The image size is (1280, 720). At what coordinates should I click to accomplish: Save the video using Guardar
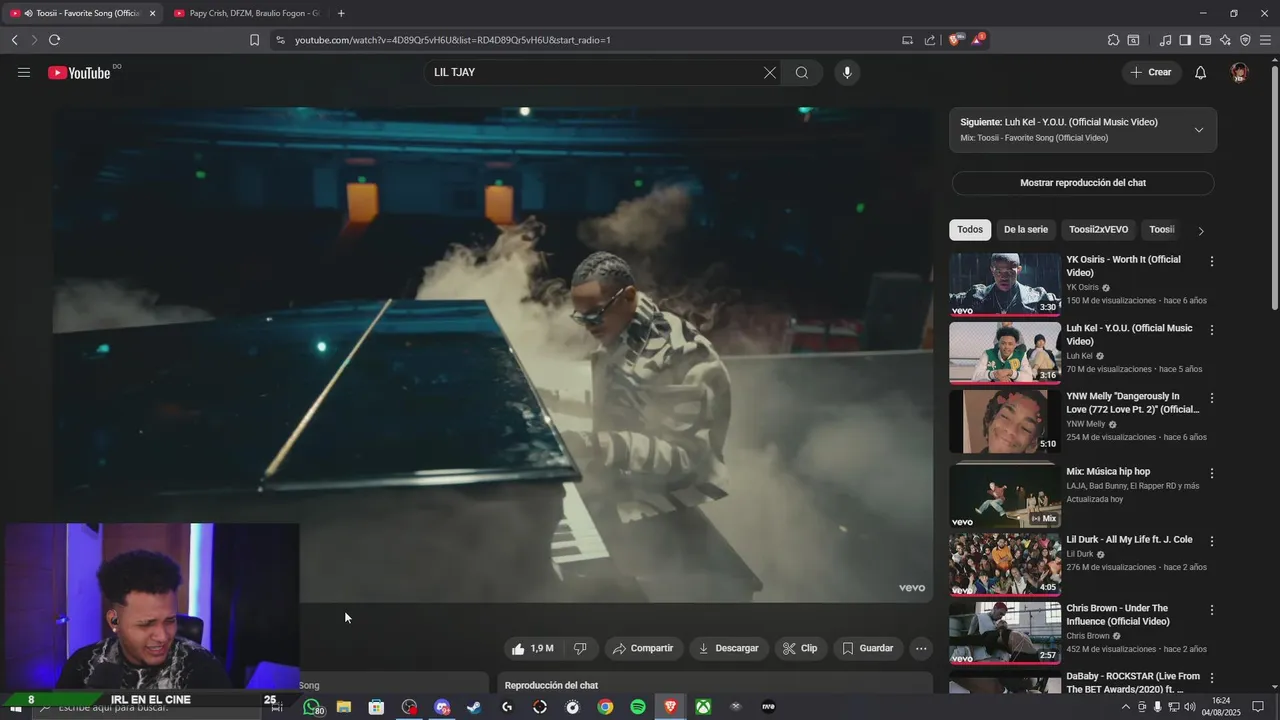click(x=867, y=648)
